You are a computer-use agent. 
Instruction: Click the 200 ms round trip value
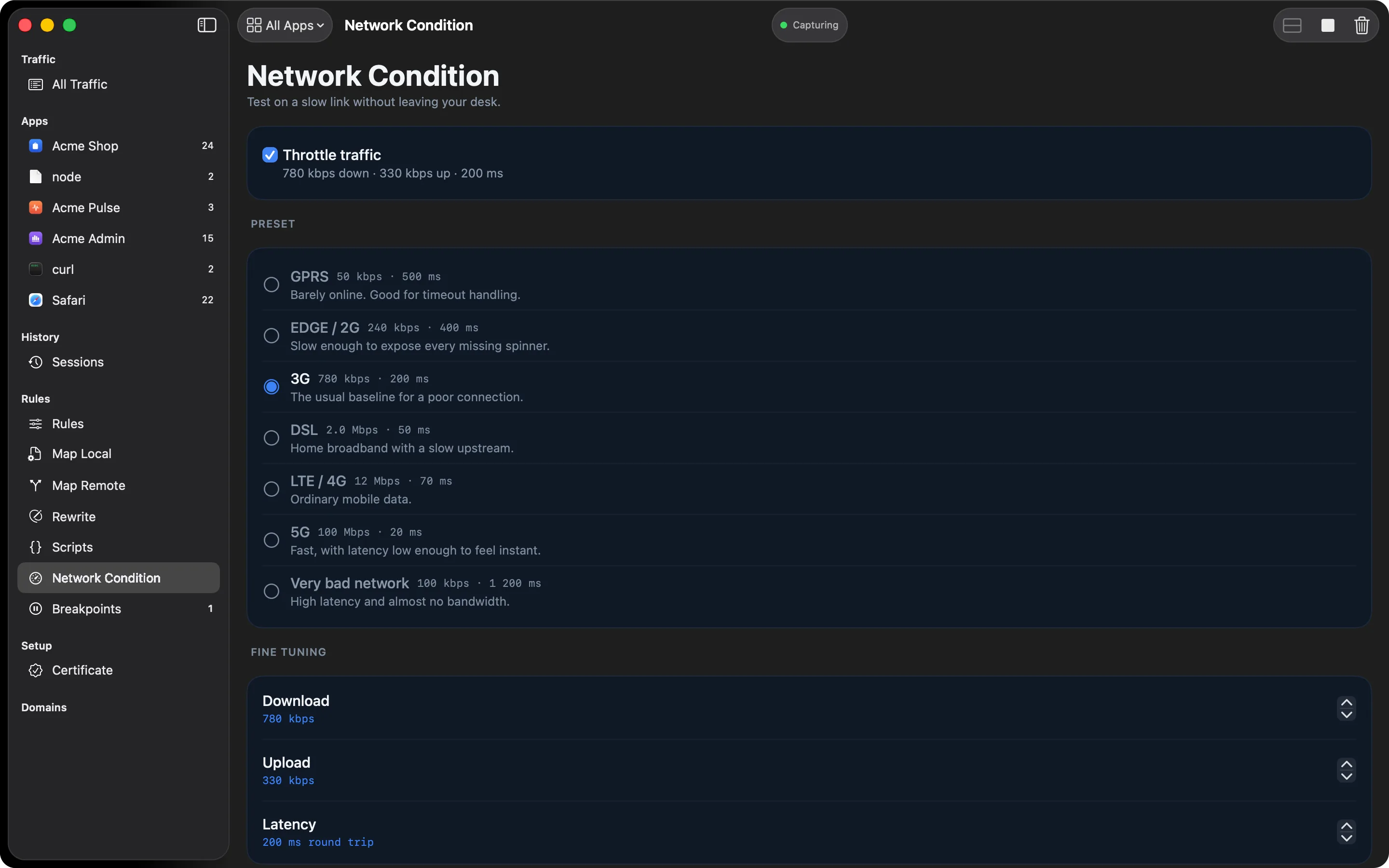click(x=318, y=842)
